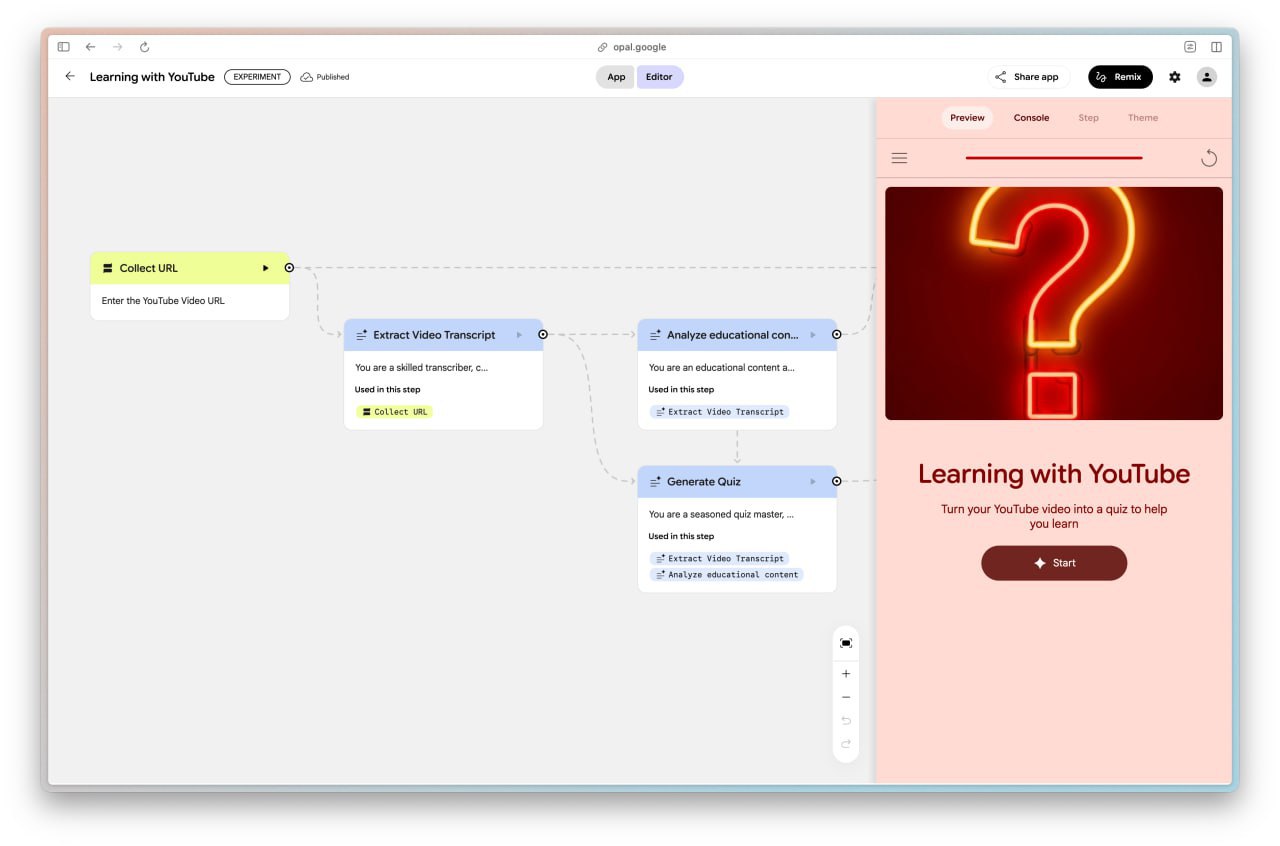1280x846 pixels.
Task: Click the Generate Quiz node play arrow
Action: [813, 482]
